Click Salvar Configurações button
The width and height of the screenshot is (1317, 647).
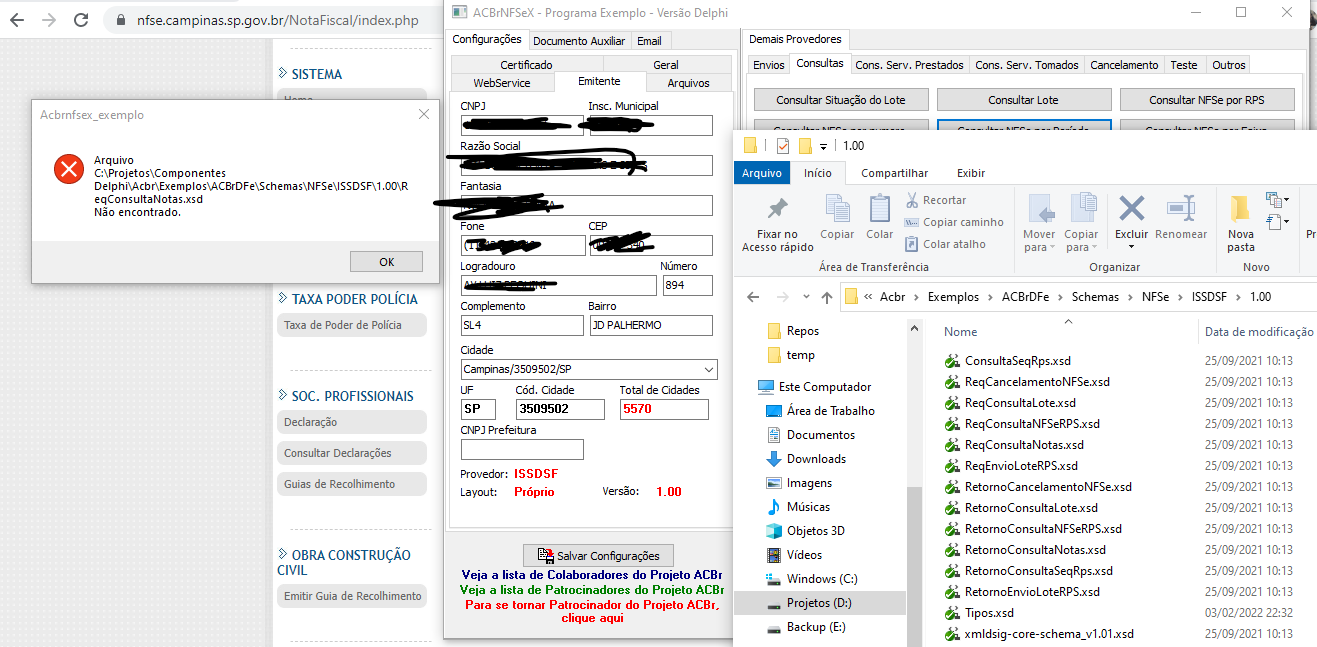[x=598, y=556]
